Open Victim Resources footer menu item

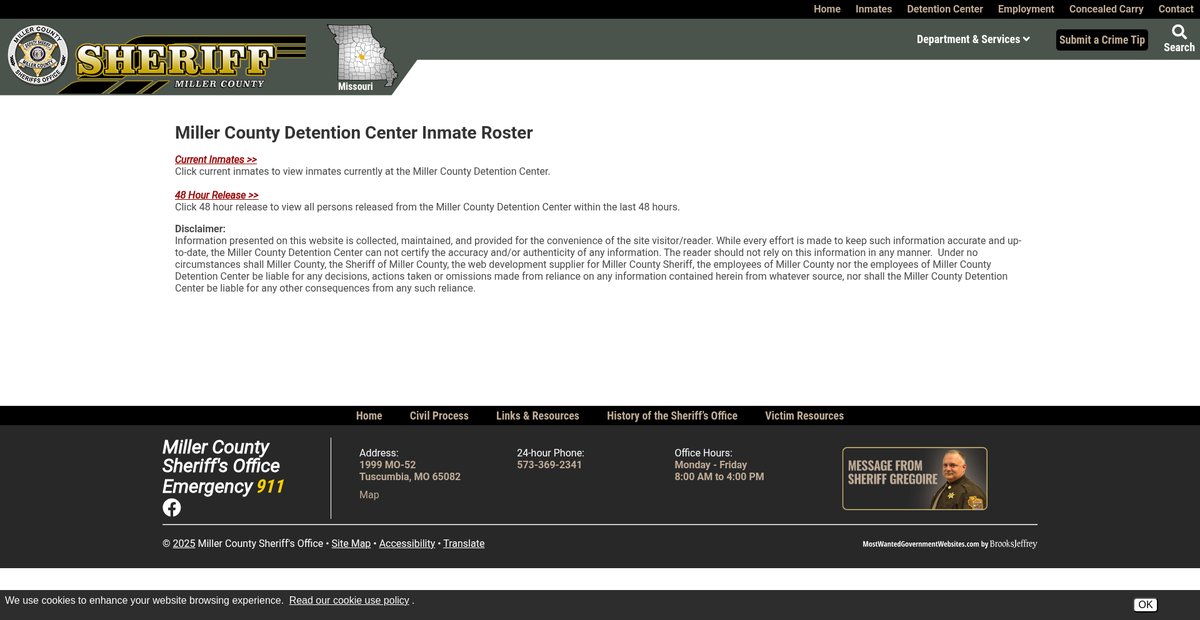804,416
